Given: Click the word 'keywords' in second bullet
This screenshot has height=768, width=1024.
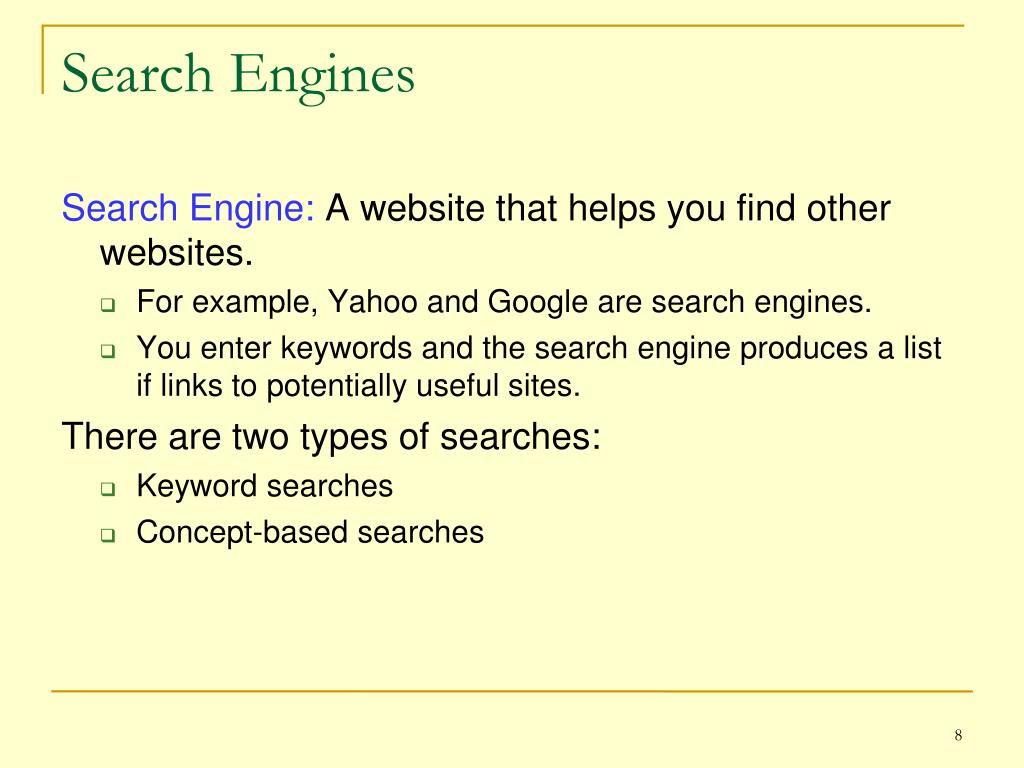Looking at the screenshot, I should (346, 348).
